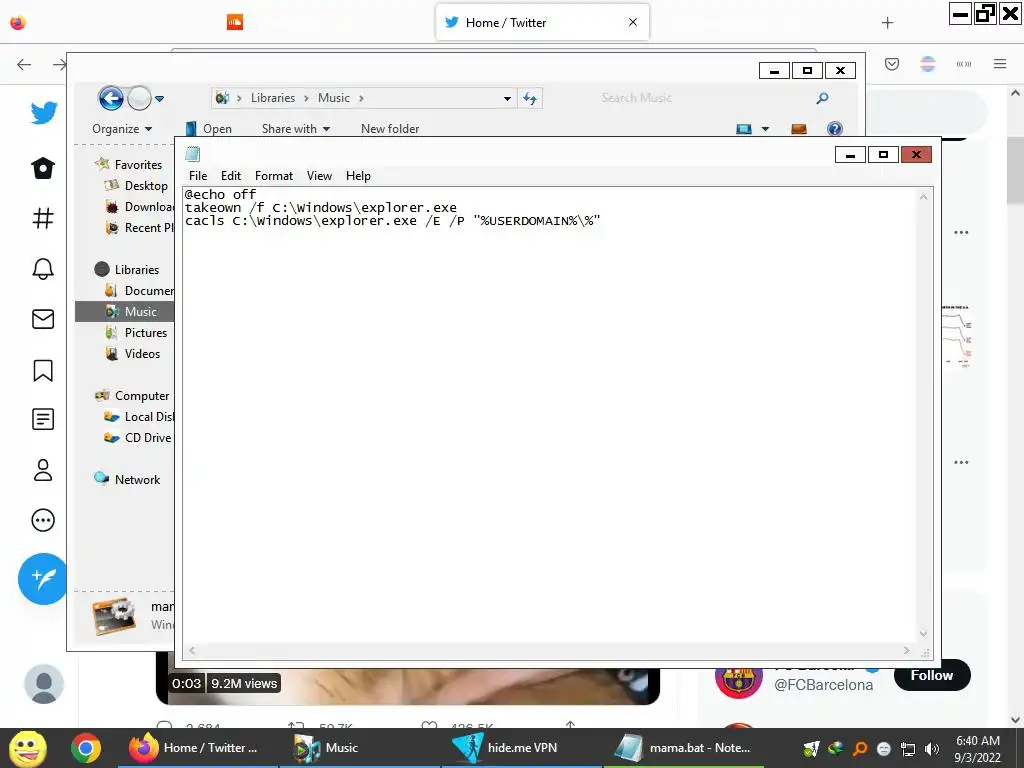Open the taskbar Start smiley button

click(x=28, y=748)
